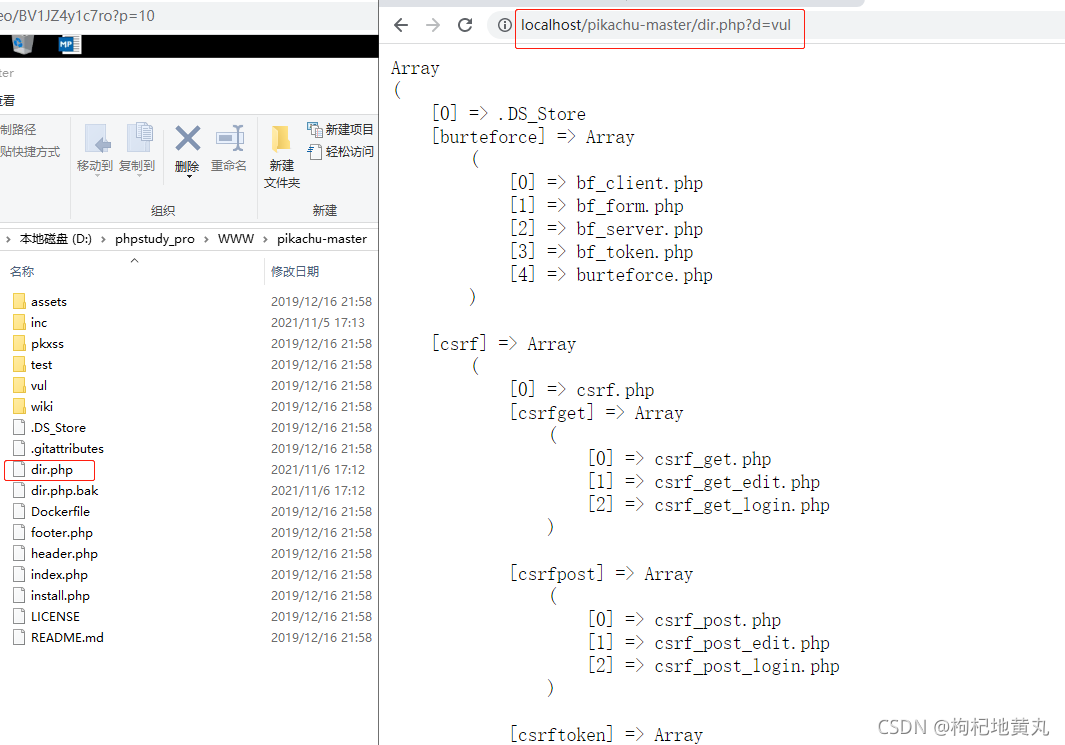The height and width of the screenshot is (745, 1065).
Task: Select the test folder
Action: 41,365
